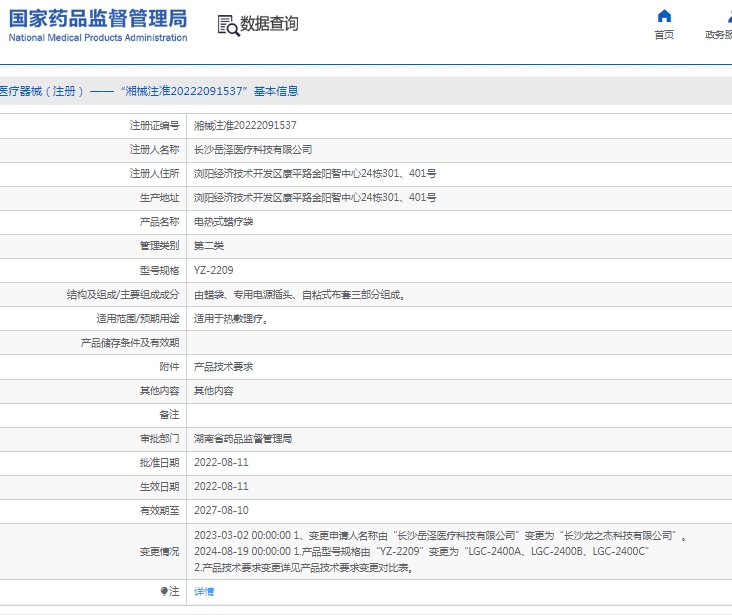The image size is (732, 615).
Task: Click the 产品储存条件及有效期 field label
Action: click(x=130, y=343)
